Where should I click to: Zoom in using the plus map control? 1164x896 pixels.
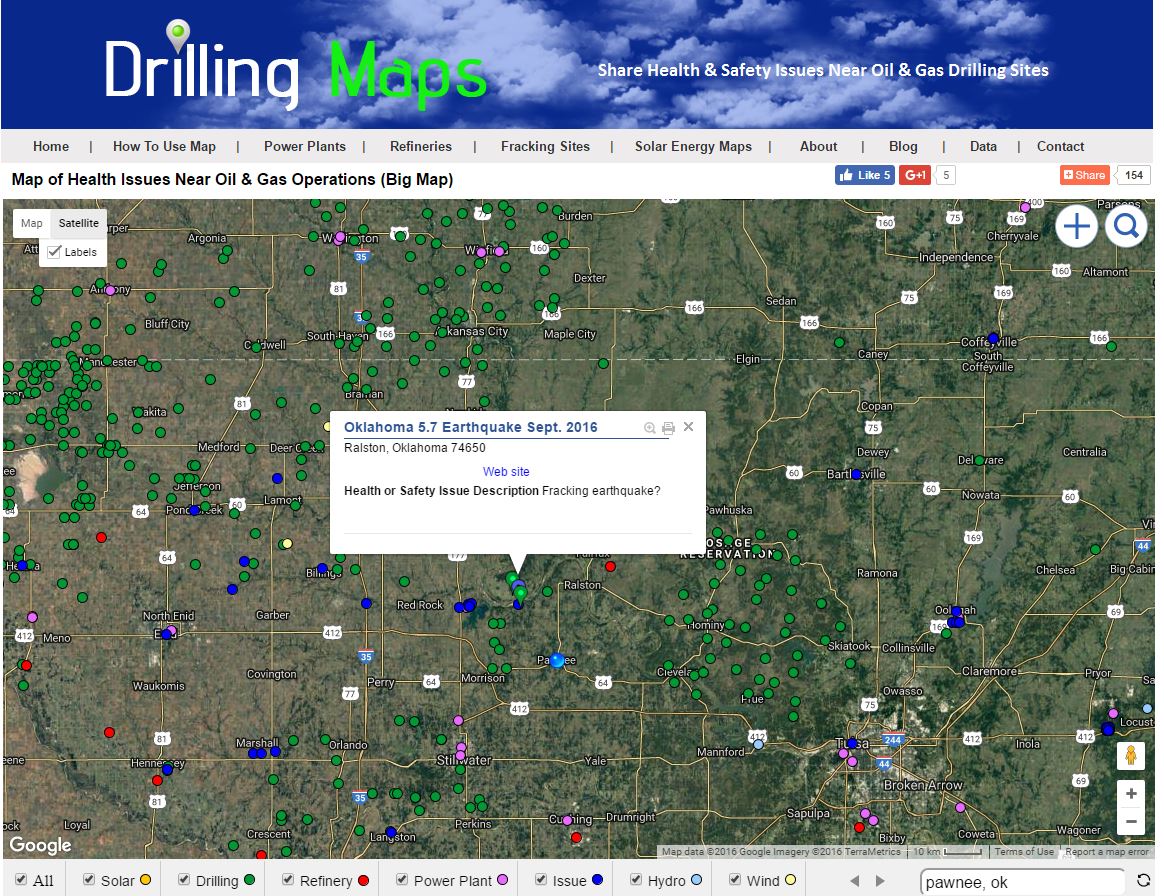pos(1131,793)
